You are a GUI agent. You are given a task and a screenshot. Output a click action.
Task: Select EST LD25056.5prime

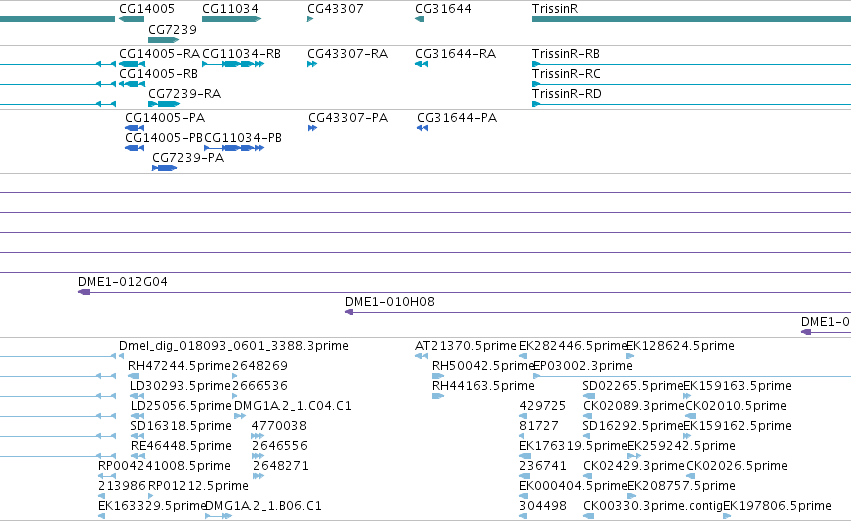coord(181,406)
